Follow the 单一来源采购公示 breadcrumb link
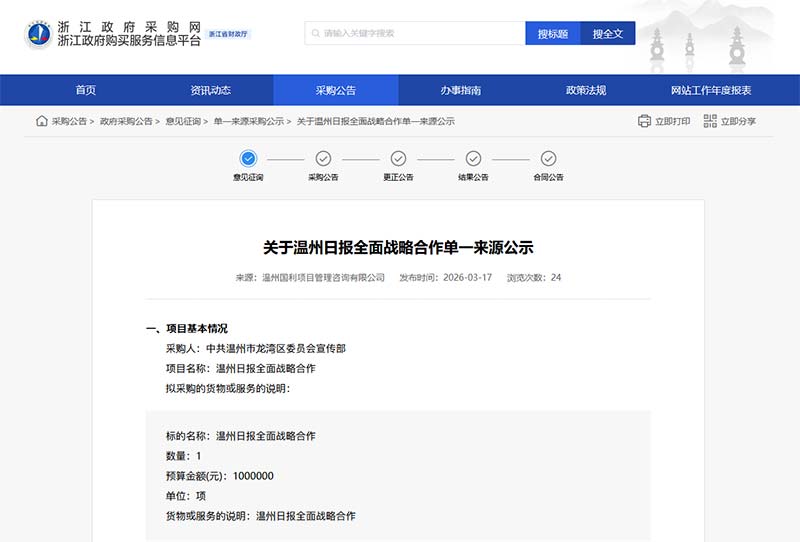 248,121
